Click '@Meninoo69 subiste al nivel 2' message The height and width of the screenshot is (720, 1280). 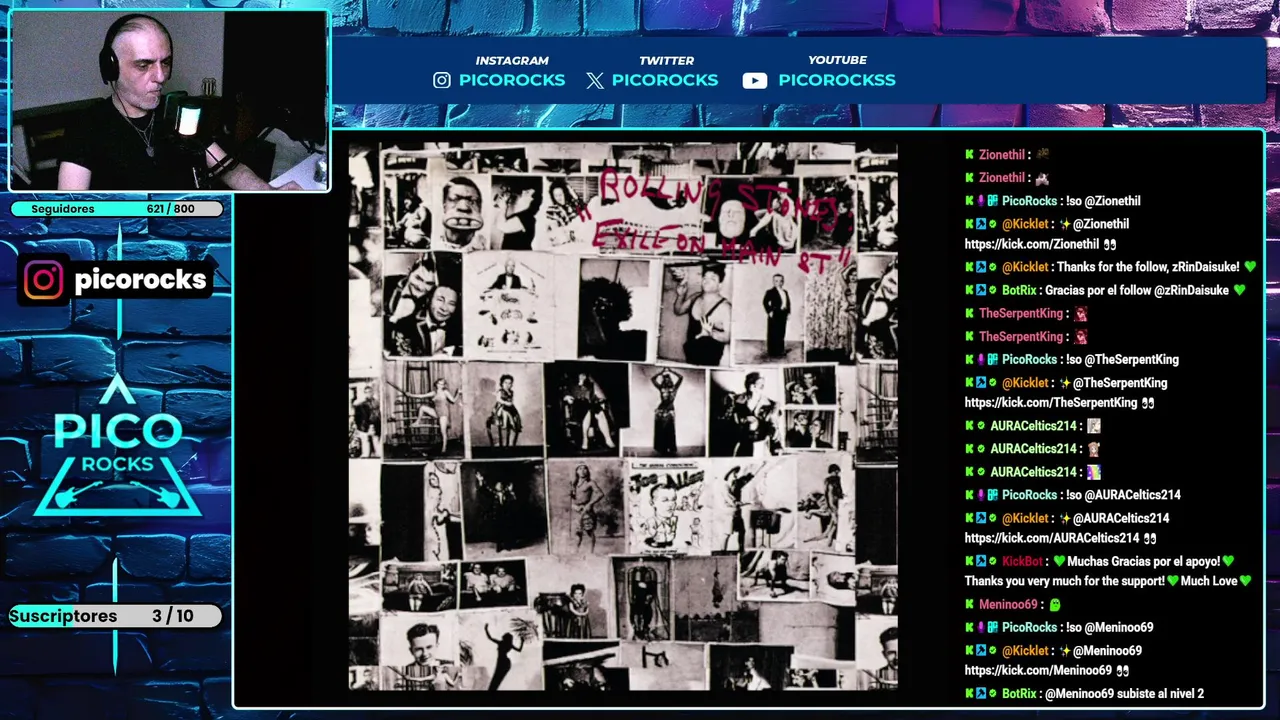[x=1124, y=694]
